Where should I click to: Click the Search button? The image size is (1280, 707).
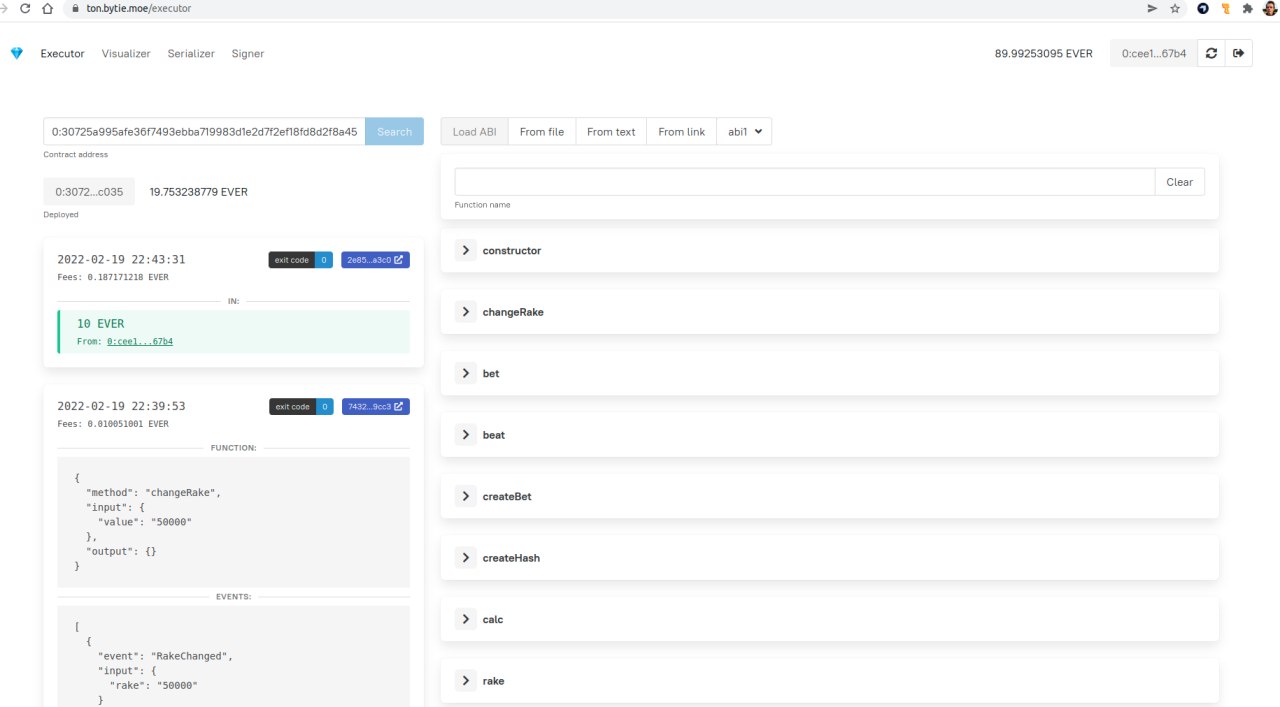[x=394, y=132]
